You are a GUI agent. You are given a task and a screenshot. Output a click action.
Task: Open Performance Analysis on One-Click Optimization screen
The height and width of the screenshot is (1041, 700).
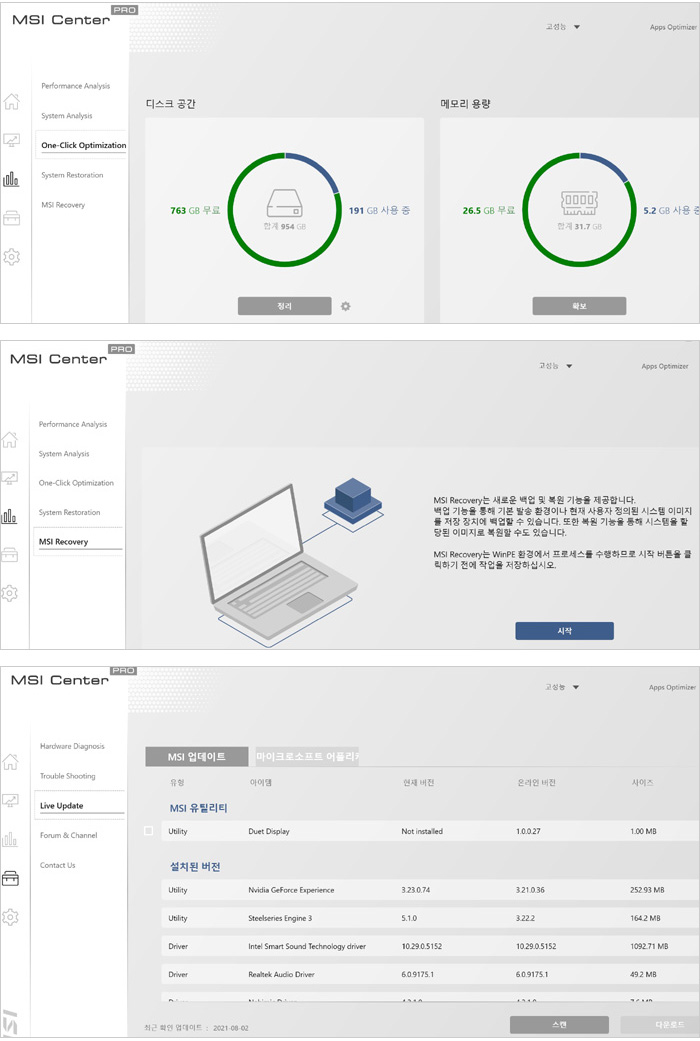coord(76,86)
